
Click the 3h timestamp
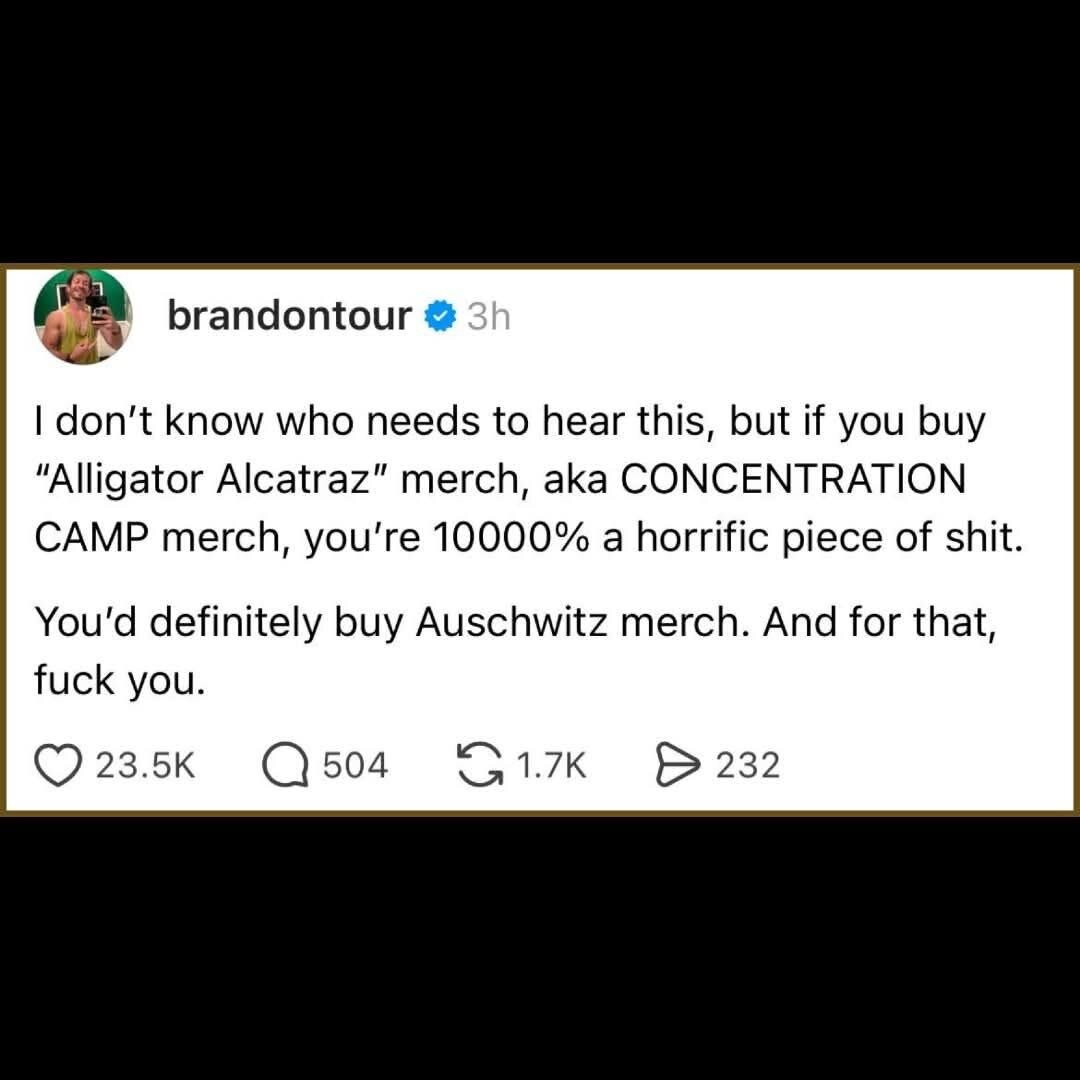488,317
